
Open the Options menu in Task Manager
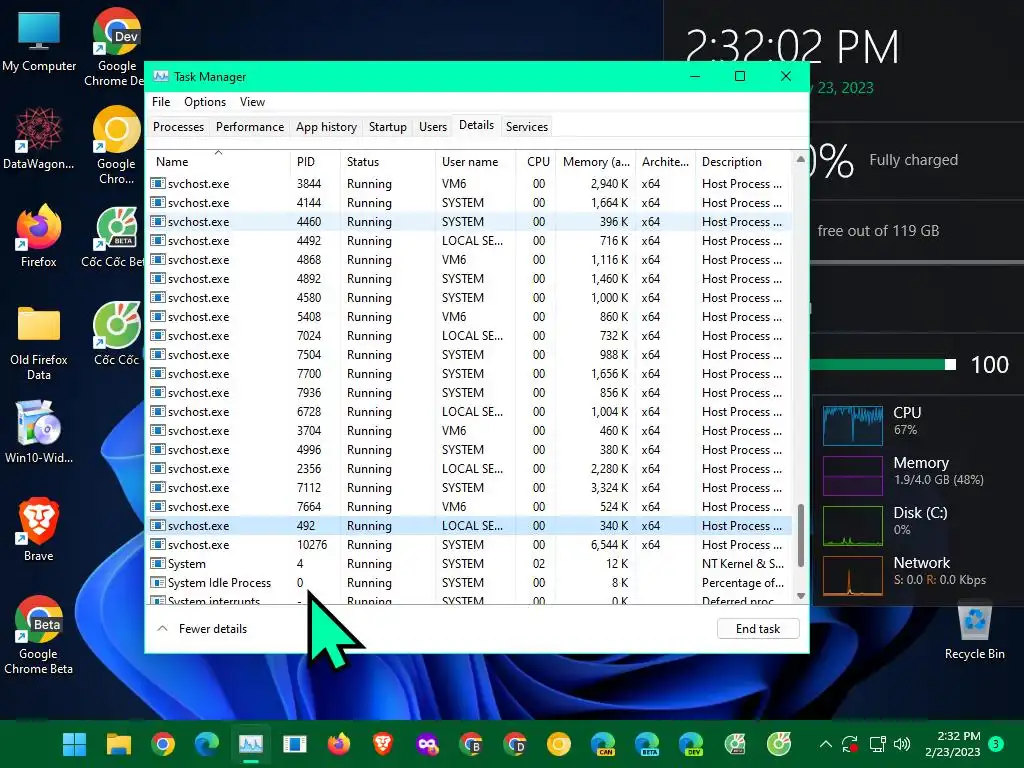[205, 102]
